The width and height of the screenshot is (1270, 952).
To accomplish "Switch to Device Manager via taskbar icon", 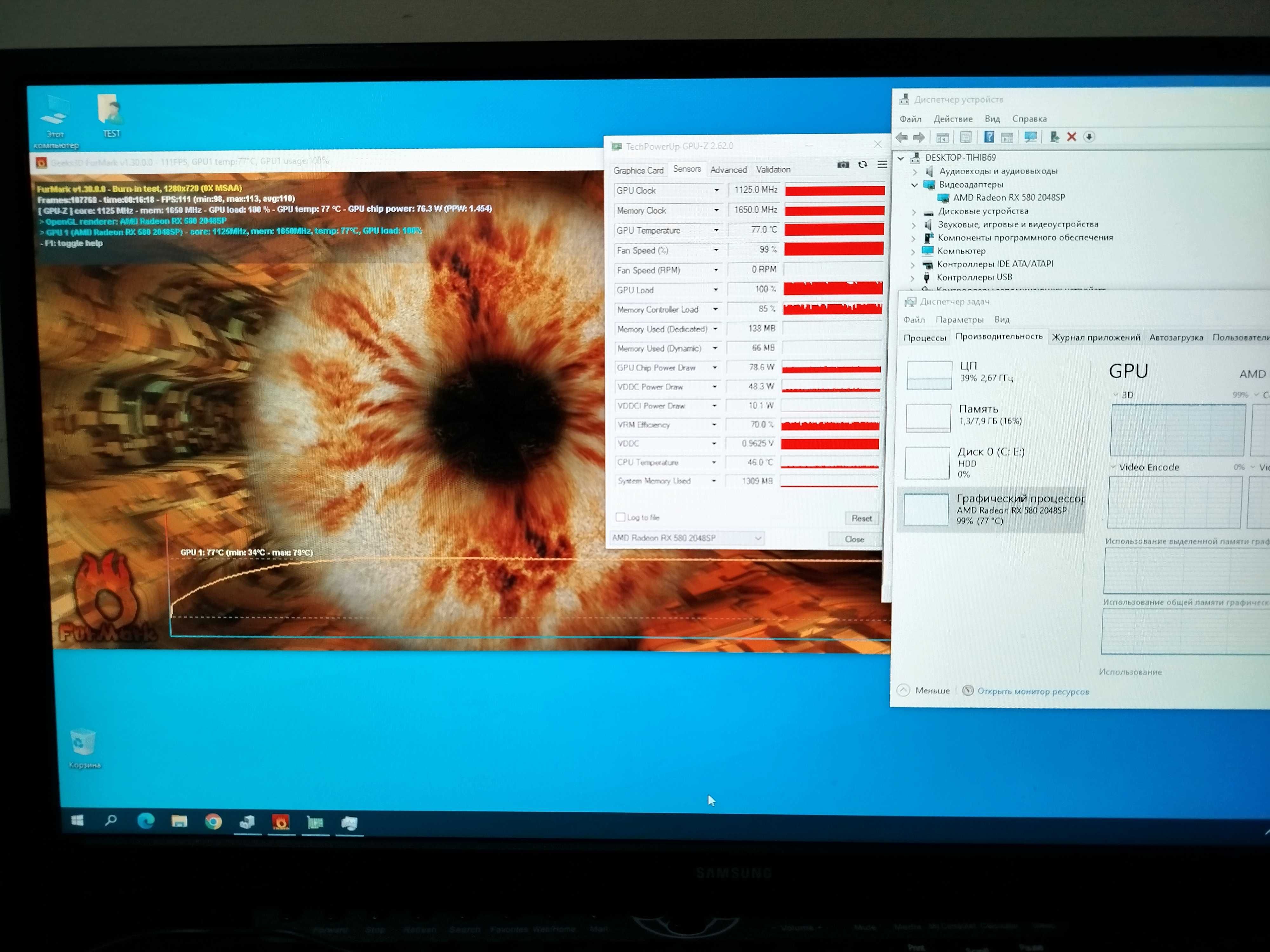I will [x=247, y=822].
